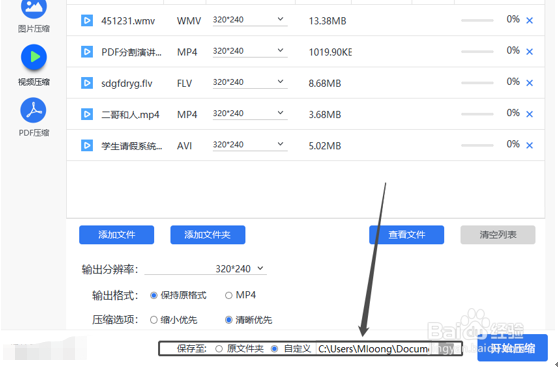
Task: Select file name sdgfdryg.flv
Action: [127, 84]
